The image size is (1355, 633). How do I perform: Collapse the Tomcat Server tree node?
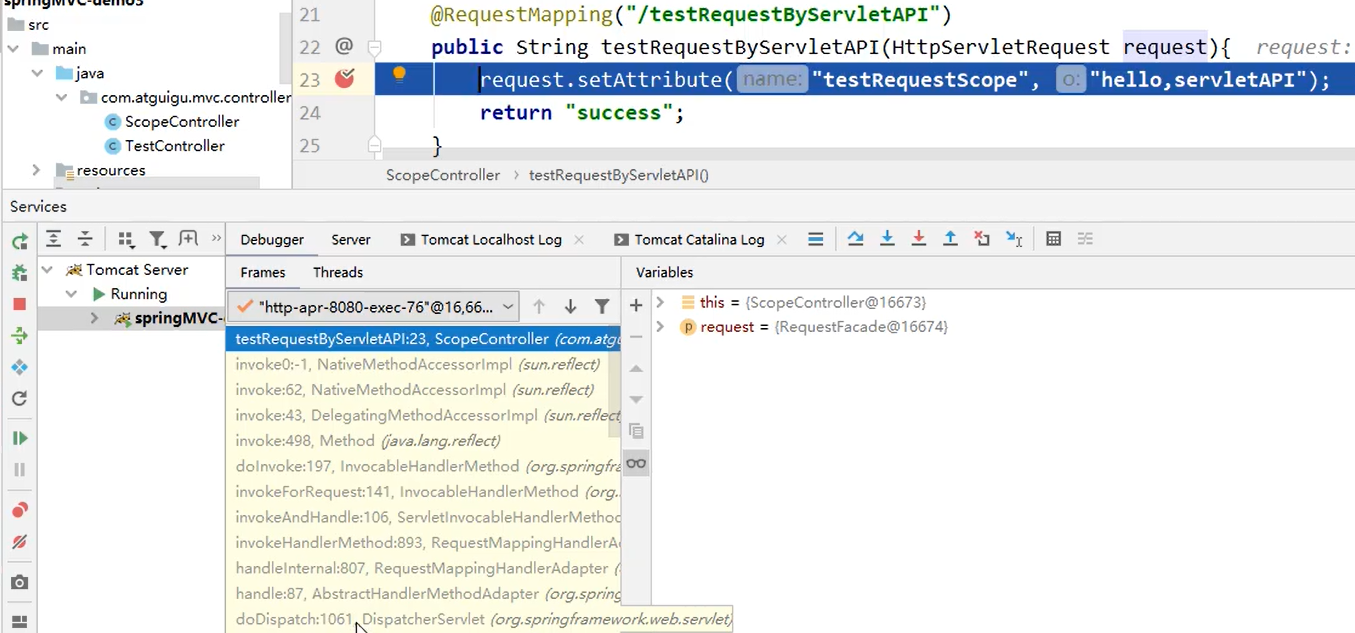coord(47,270)
